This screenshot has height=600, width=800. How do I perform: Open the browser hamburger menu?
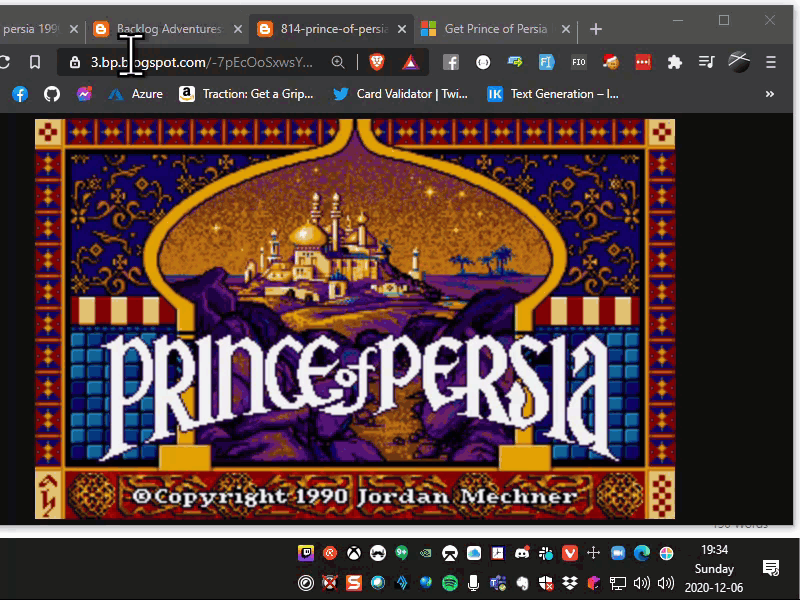coord(771,62)
